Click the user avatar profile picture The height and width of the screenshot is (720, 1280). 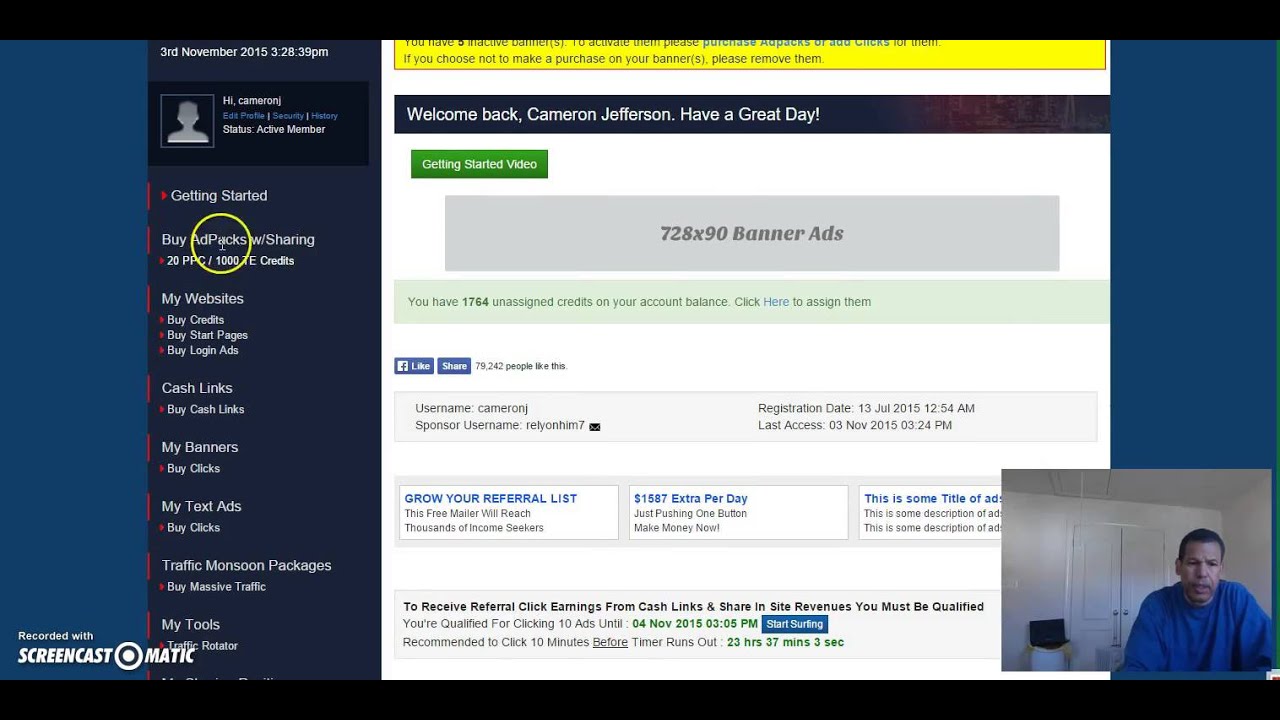(x=187, y=121)
